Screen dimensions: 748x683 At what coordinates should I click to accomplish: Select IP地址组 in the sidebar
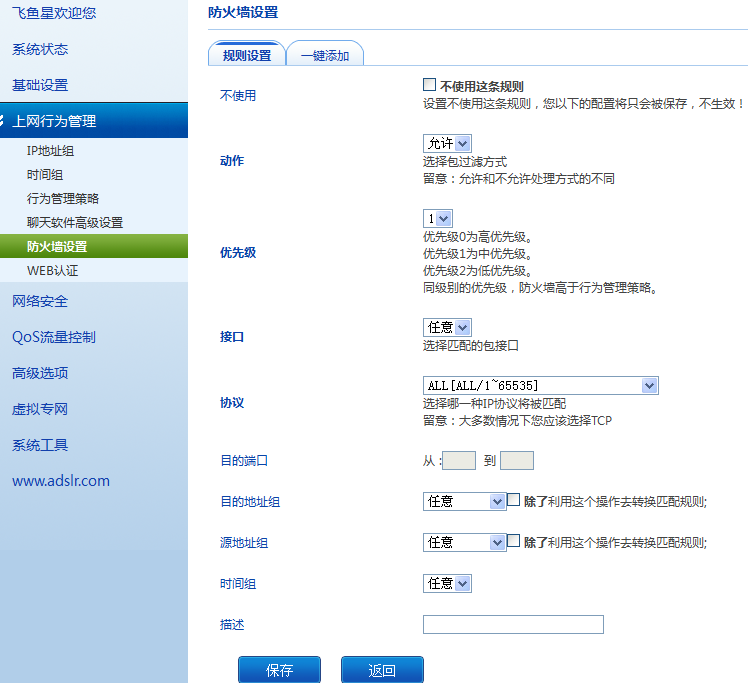click(x=50, y=151)
